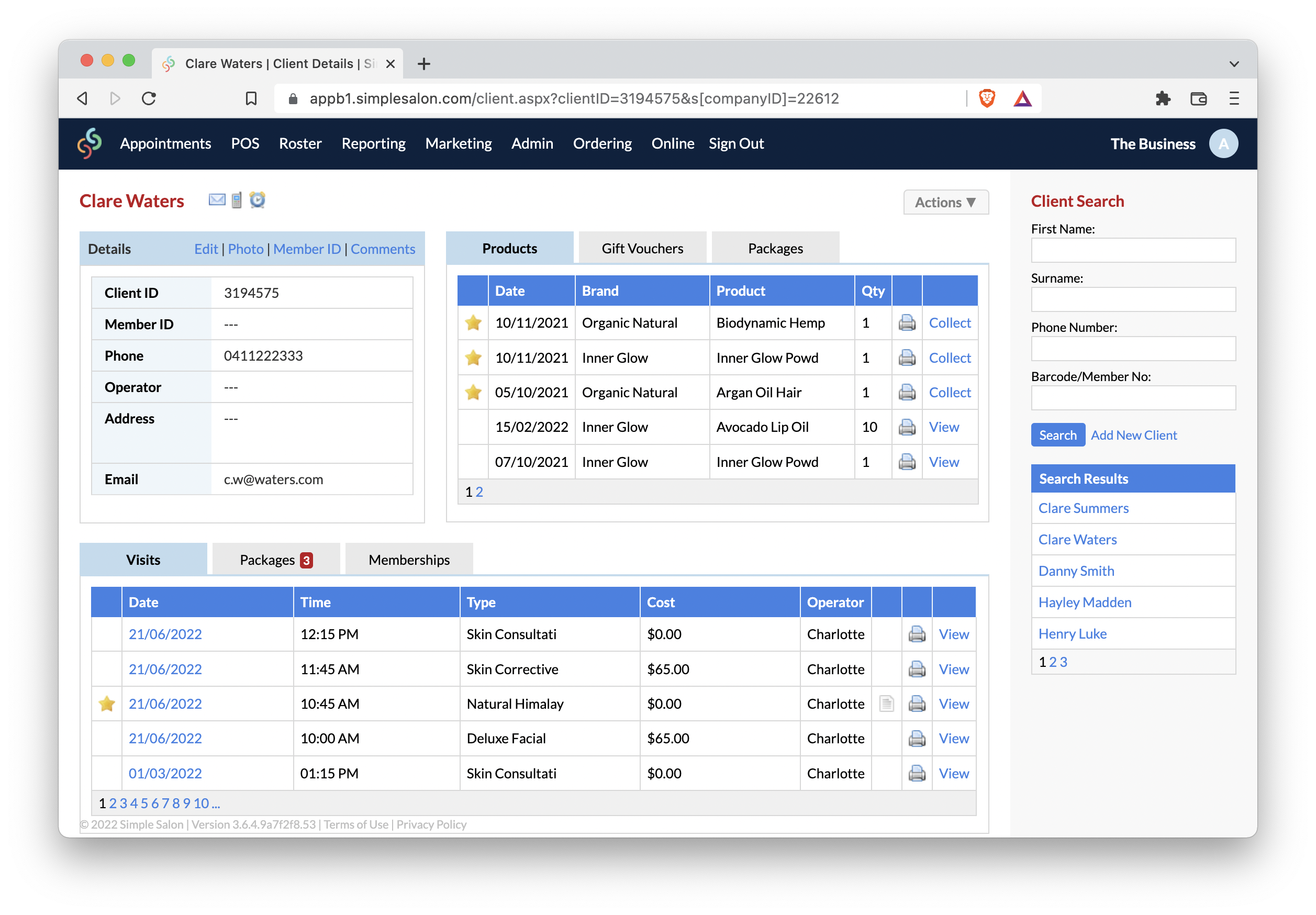Image resolution: width=1316 pixels, height=915 pixels.
Task: Open the Memberships tab
Action: (409, 560)
